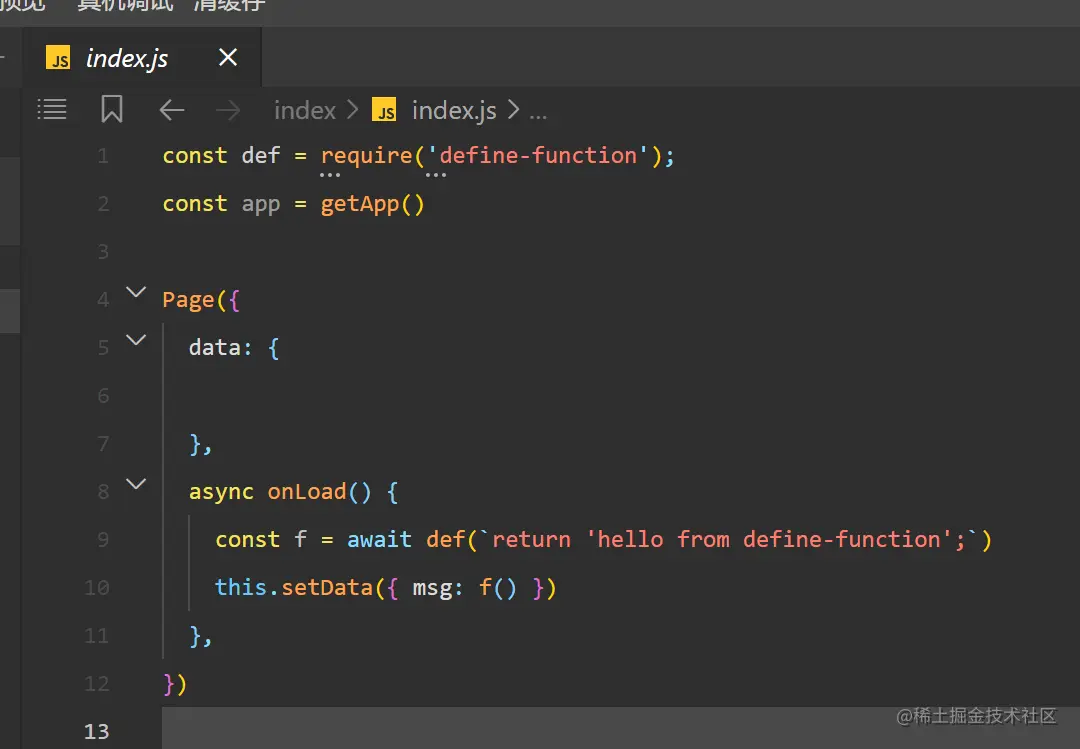Navigate back with the left arrow
1080x749 pixels.
pyautogui.click(x=172, y=110)
